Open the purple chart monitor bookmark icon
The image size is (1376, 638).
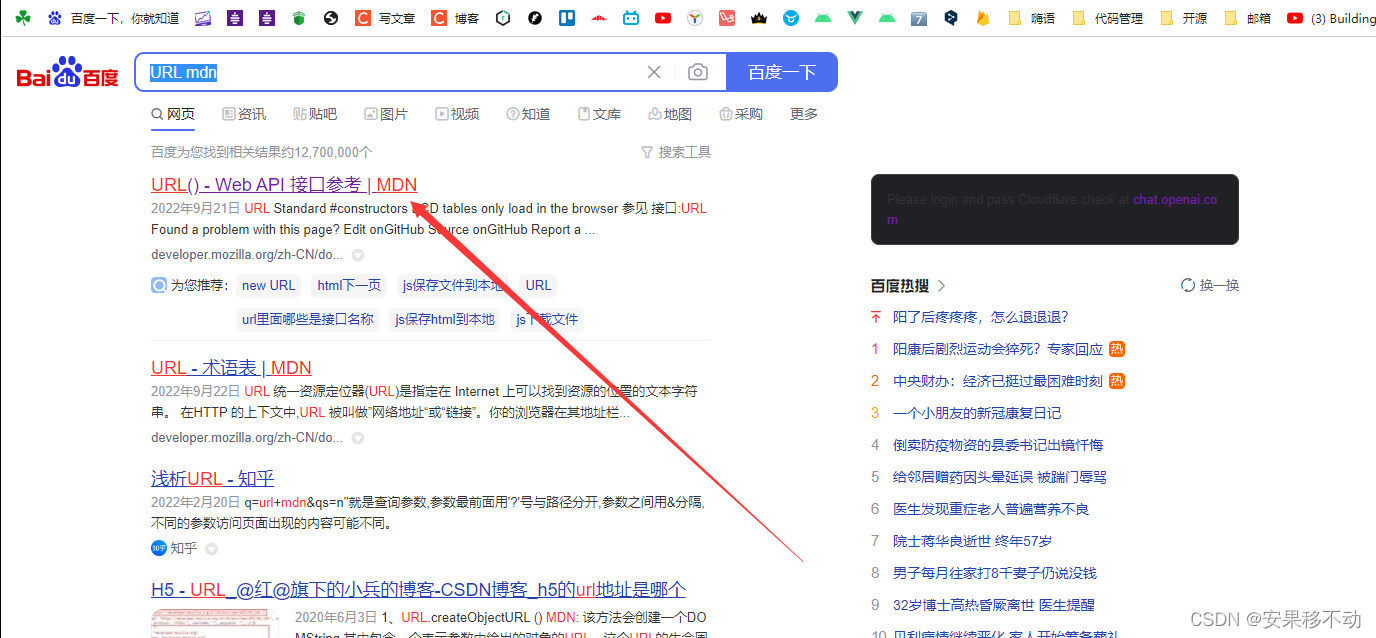203,18
